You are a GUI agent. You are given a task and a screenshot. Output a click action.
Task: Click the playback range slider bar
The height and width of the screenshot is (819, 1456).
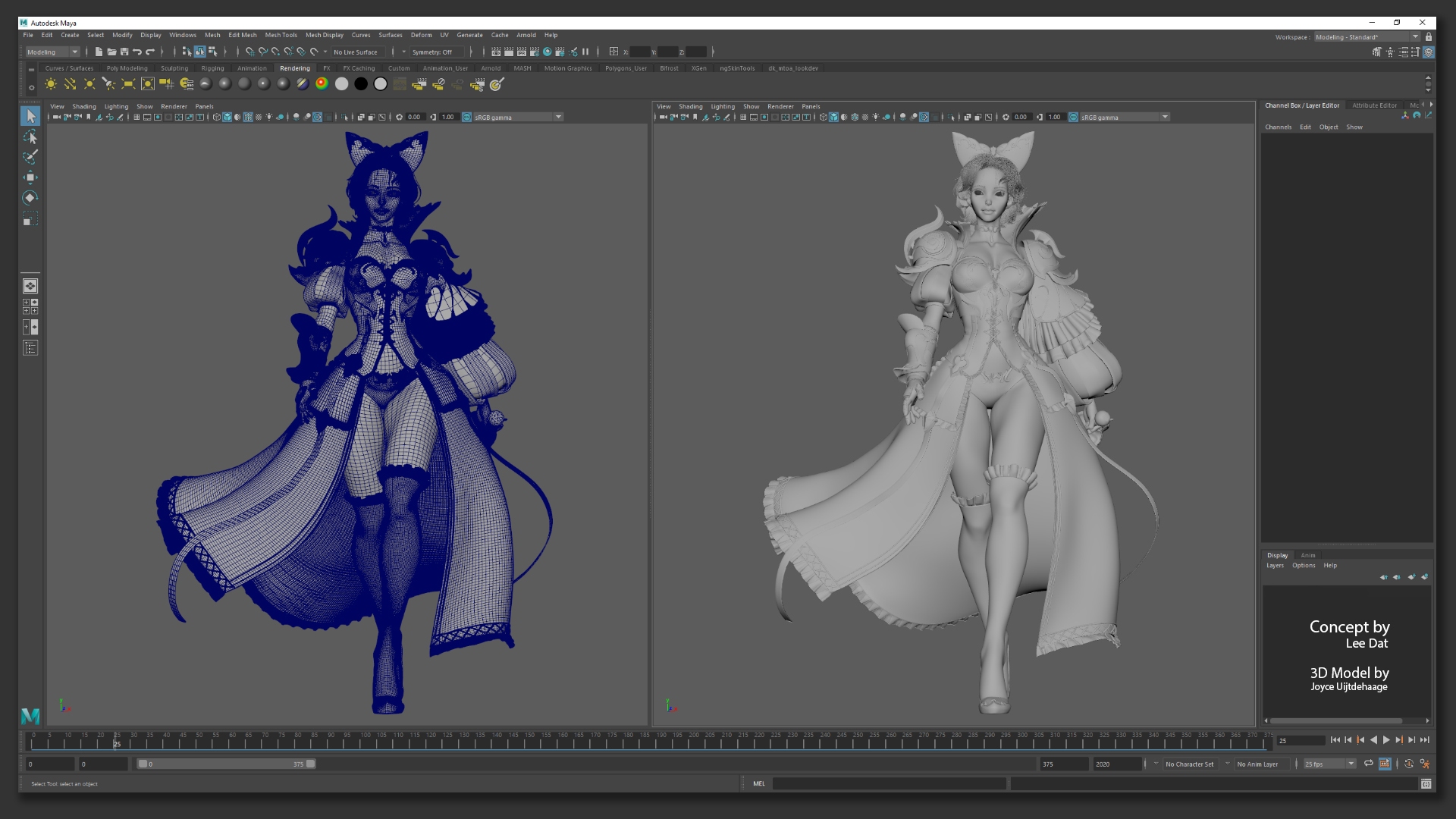226,764
